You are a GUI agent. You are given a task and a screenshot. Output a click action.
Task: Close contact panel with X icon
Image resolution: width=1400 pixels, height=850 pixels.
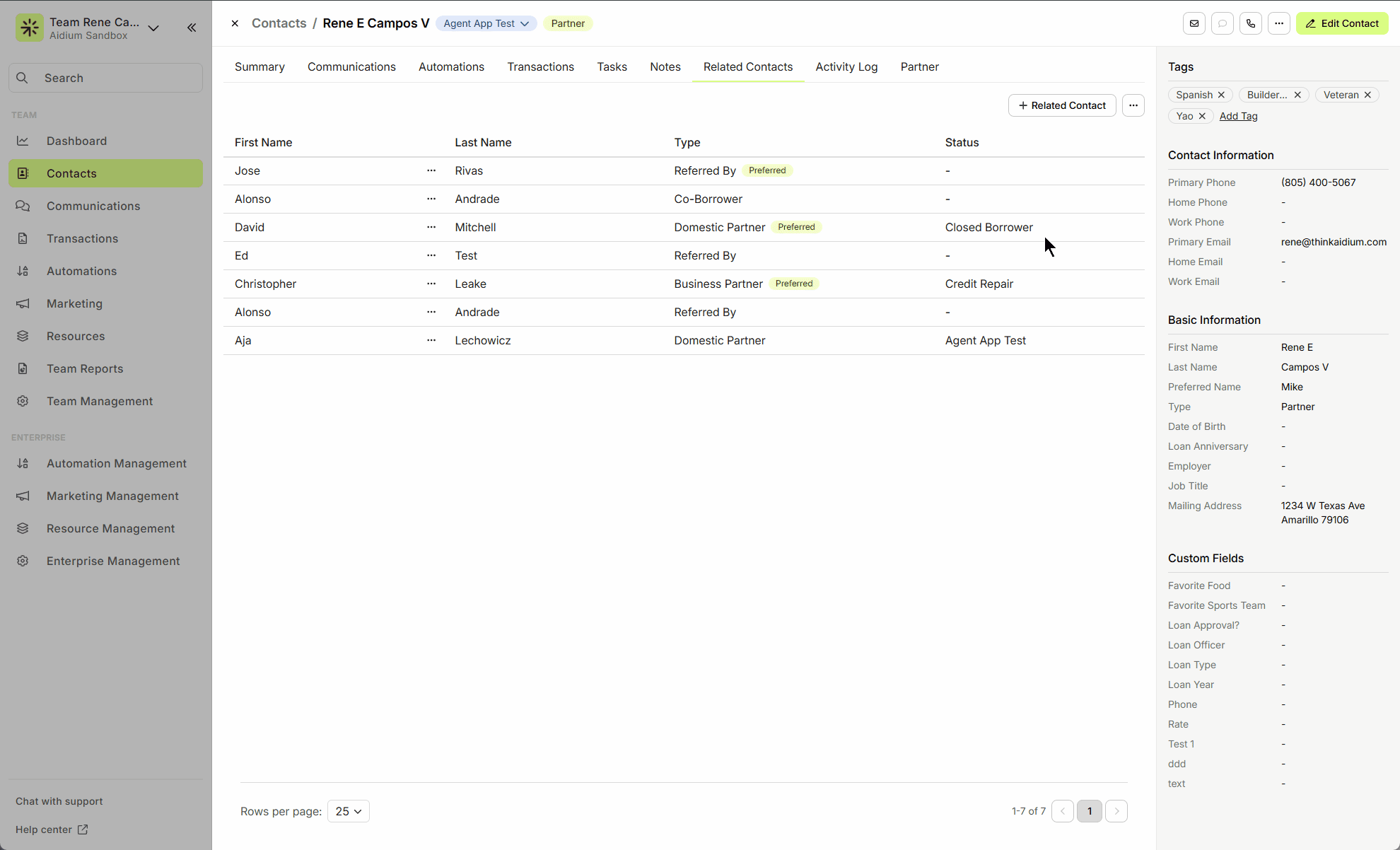click(235, 23)
